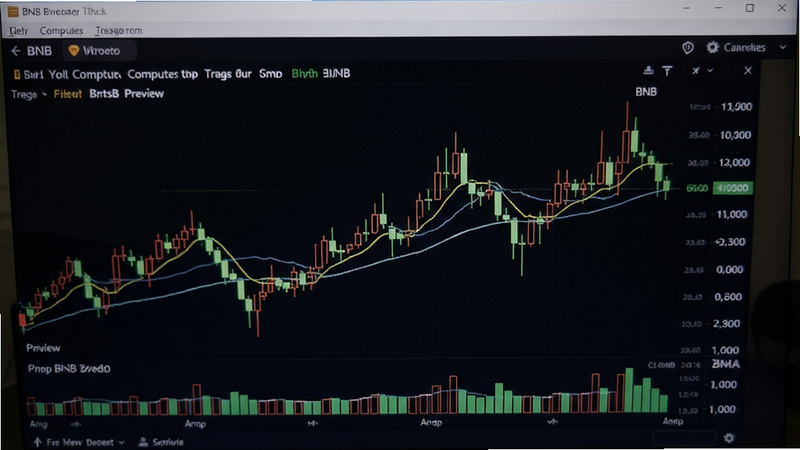This screenshot has width=800, height=450.
Task: Click Preview next to BntsB
Action: coord(144,94)
